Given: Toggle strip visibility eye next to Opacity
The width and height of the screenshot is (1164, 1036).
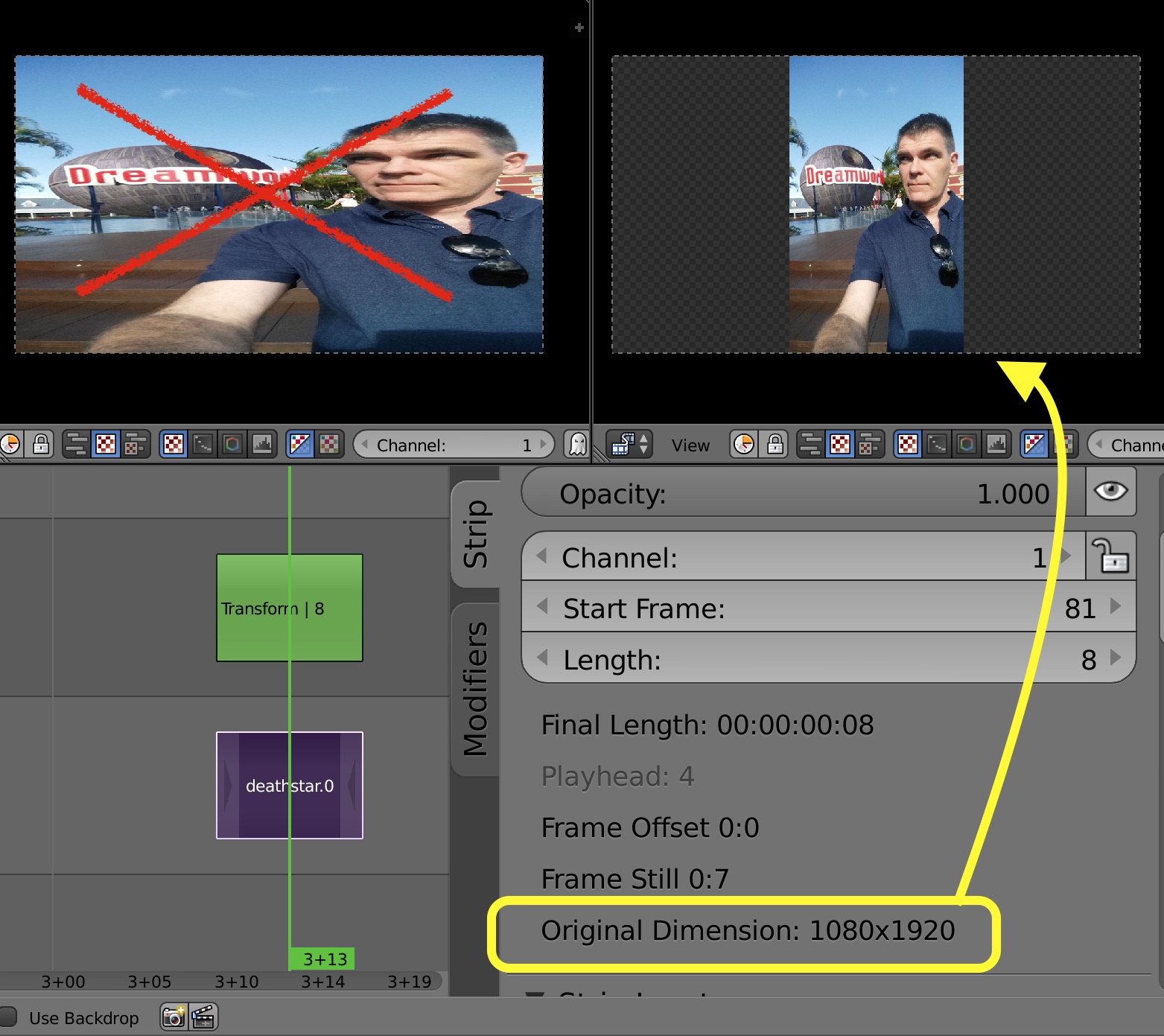Looking at the screenshot, I should pos(1110,492).
